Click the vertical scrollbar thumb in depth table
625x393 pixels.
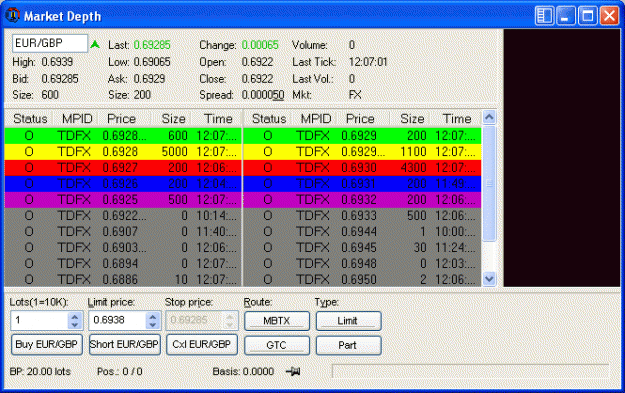tap(489, 183)
